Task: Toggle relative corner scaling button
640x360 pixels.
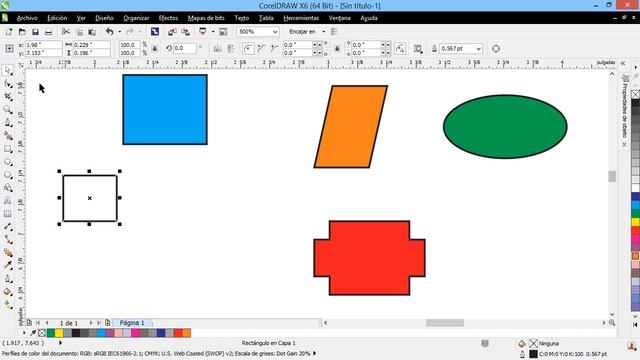Action: 400,49
